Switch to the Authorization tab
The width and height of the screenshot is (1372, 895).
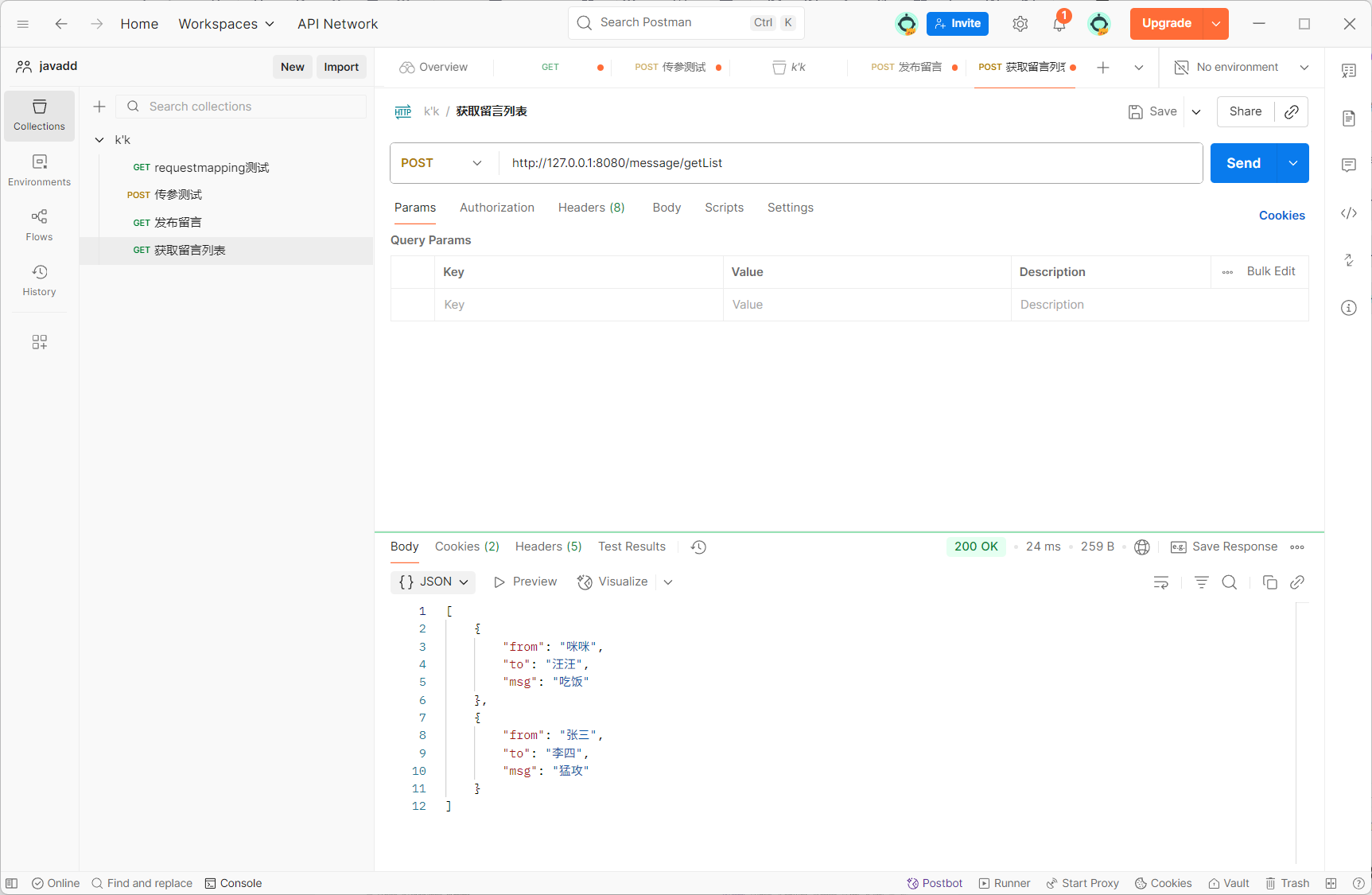tap(497, 208)
